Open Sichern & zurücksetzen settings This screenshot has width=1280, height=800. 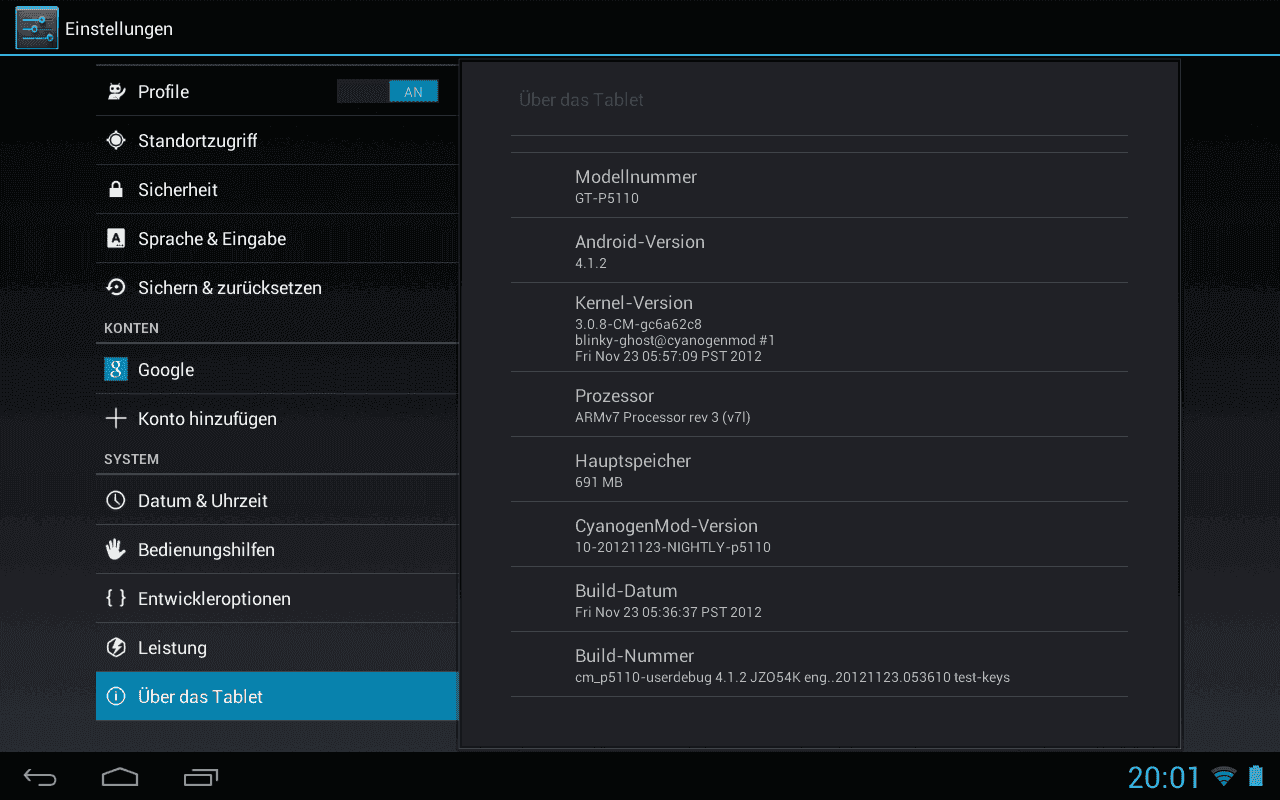pyautogui.click(x=277, y=288)
